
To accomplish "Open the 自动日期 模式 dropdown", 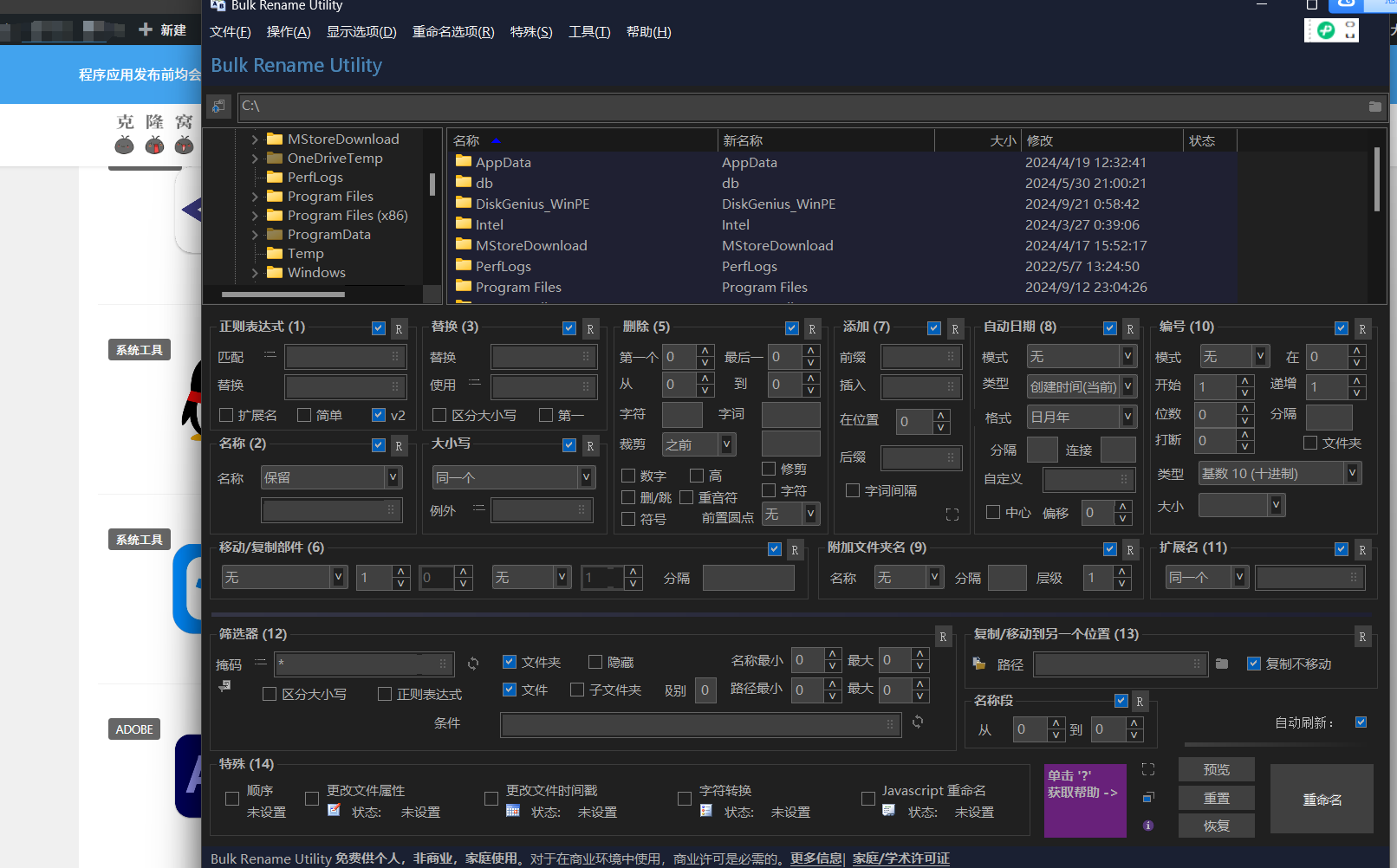I will click(x=1082, y=356).
